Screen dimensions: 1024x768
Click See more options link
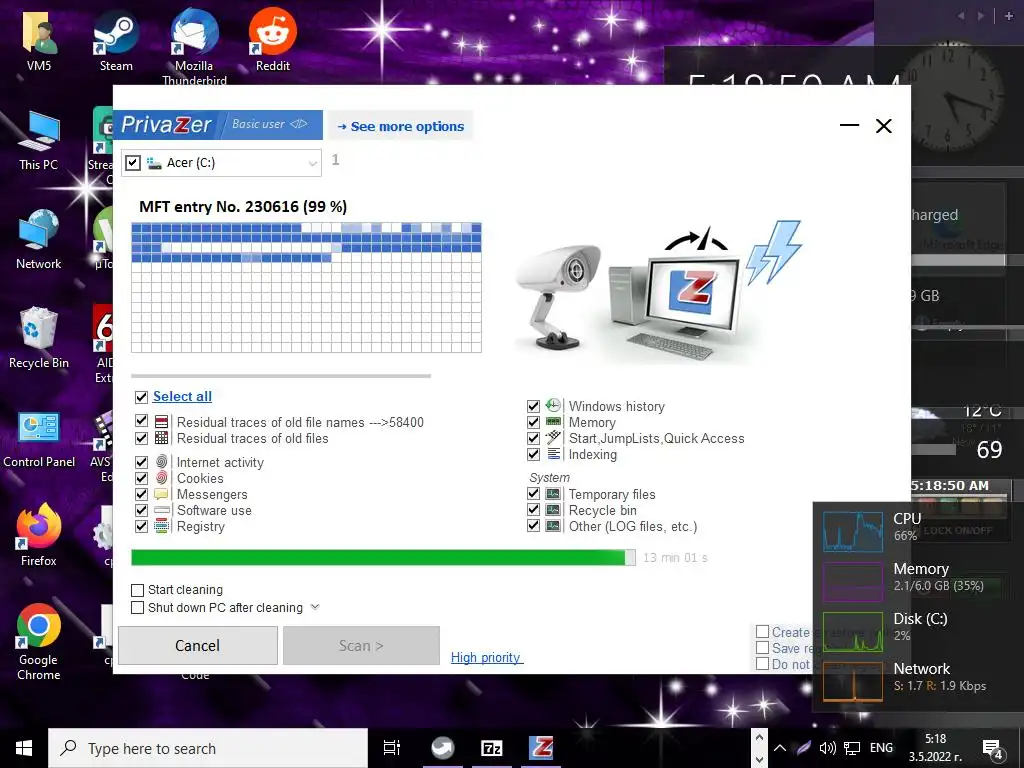[x=400, y=126]
